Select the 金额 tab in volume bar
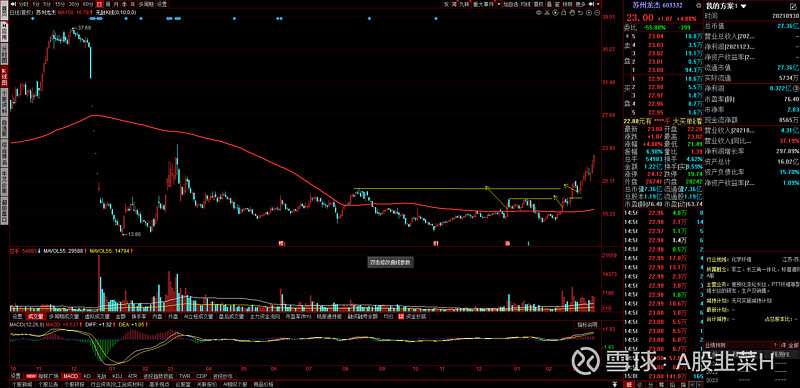Image resolution: width=800 pixels, height=388 pixels. 120,317
